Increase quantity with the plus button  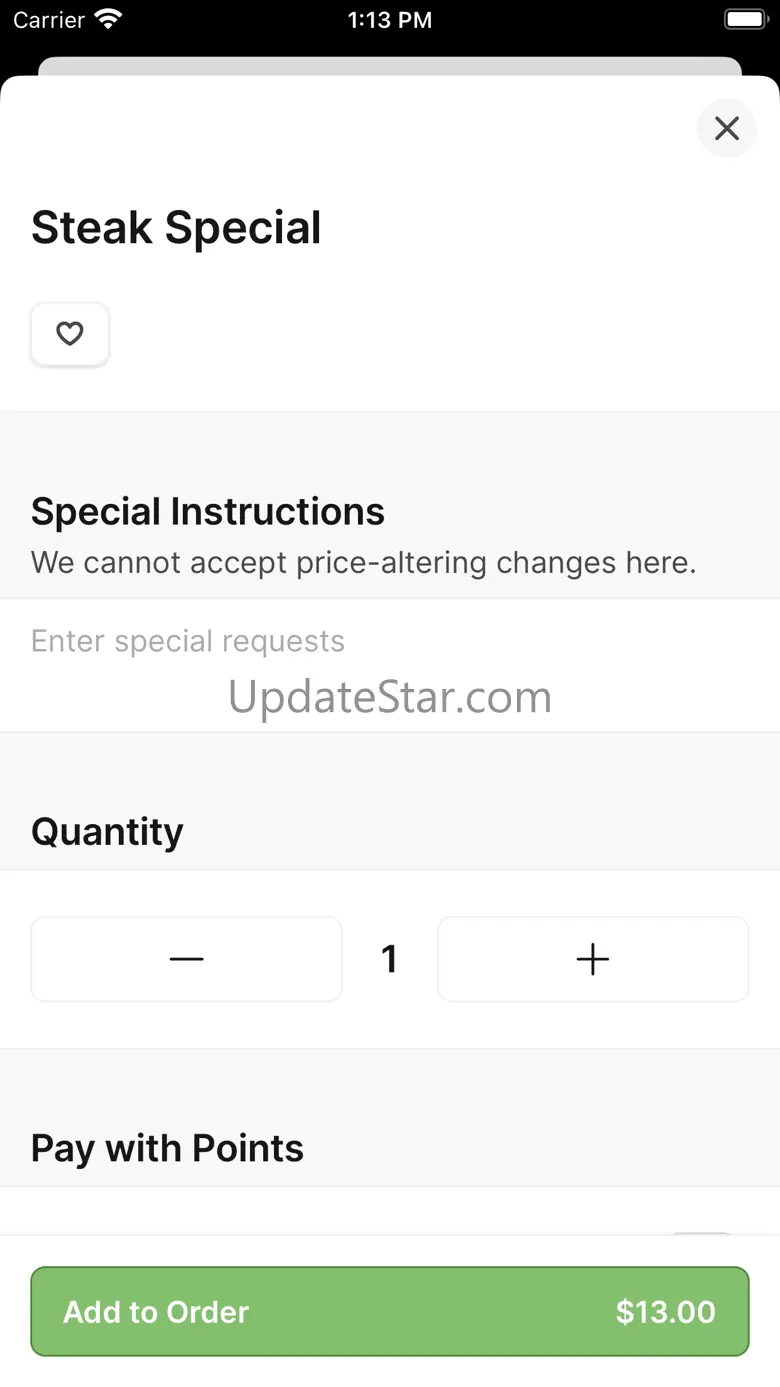point(593,959)
